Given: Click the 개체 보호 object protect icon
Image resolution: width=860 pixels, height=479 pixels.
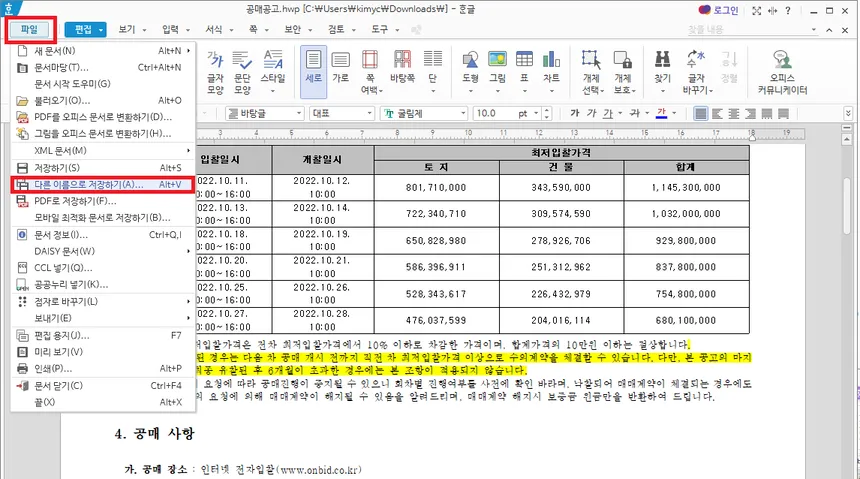Looking at the screenshot, I should [x=623, y=72].
